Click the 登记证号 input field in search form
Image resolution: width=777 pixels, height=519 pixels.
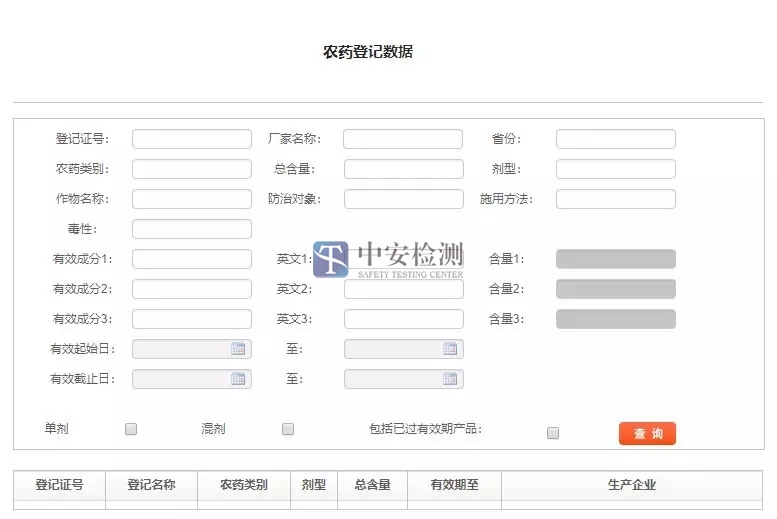tap(192, 139)
